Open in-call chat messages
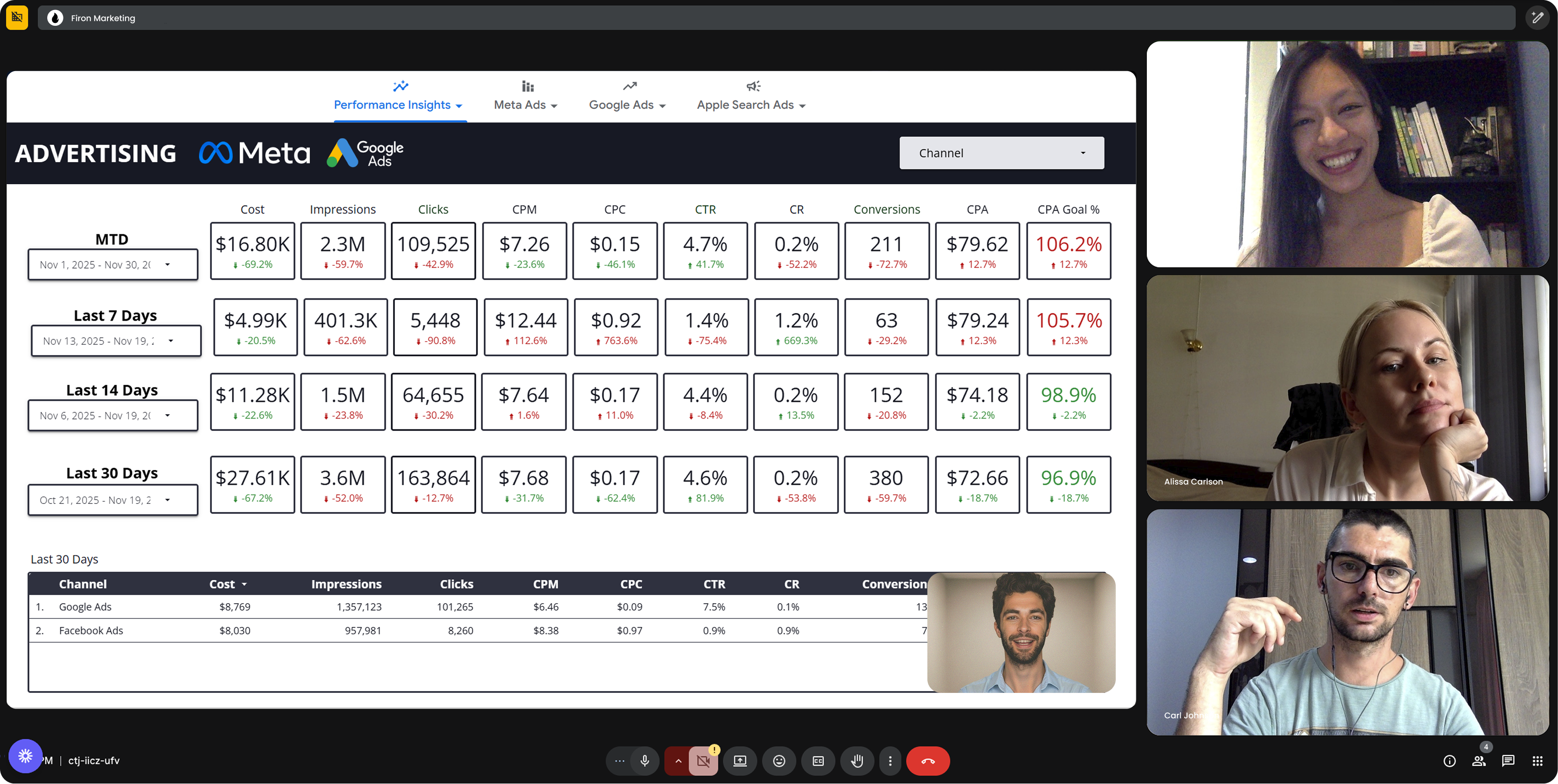1558x784 pixels. 1508,761
